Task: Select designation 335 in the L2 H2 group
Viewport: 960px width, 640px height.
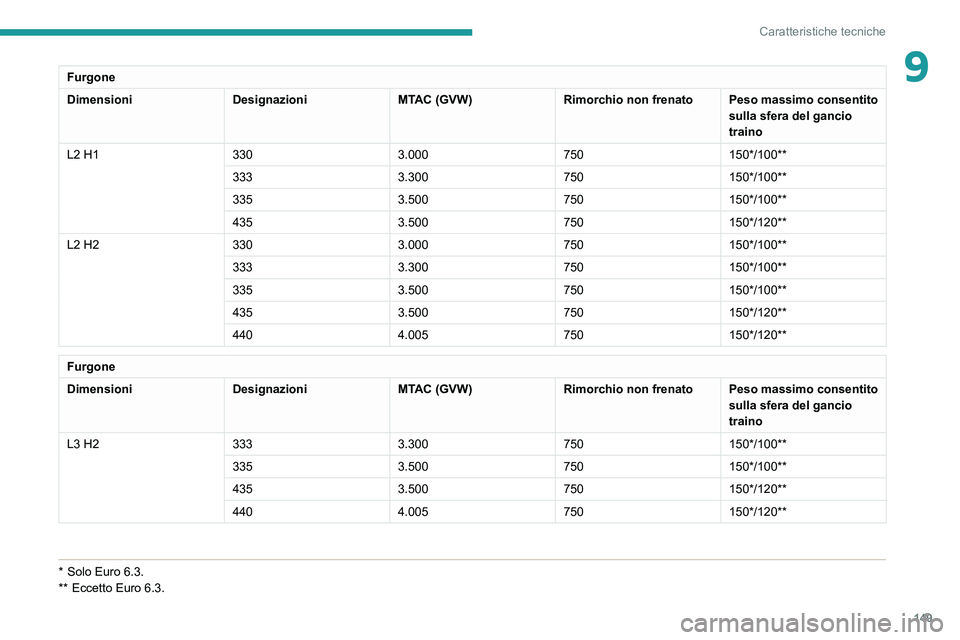Action: (x=242, y=290)
